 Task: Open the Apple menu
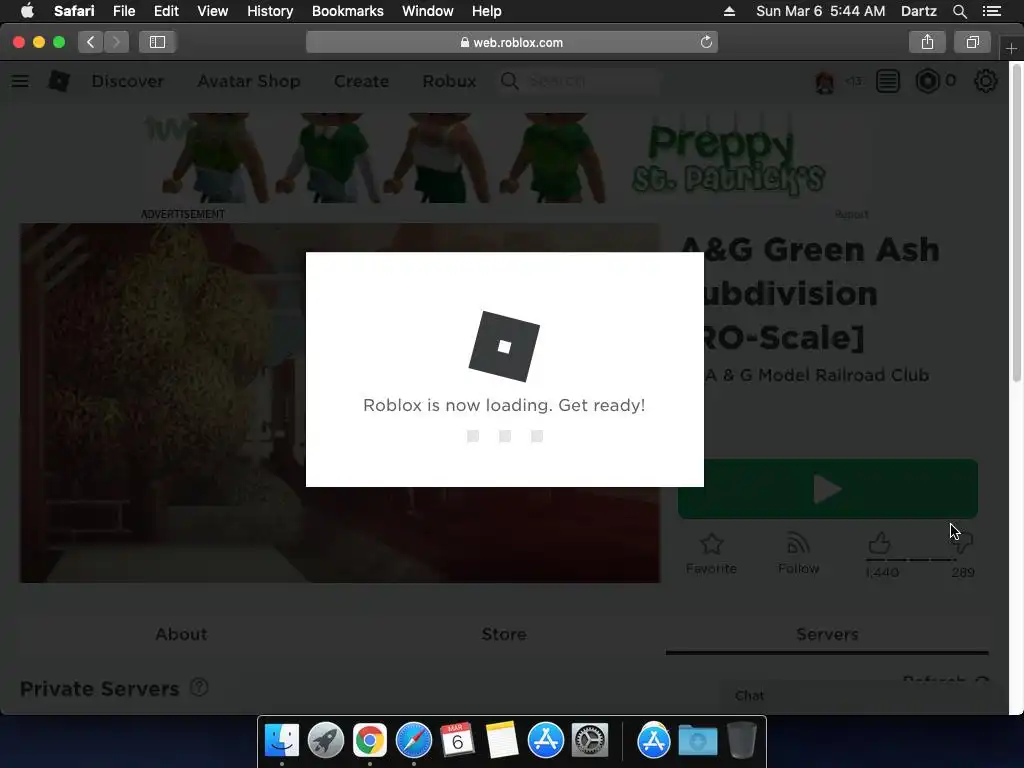[27, 10]
